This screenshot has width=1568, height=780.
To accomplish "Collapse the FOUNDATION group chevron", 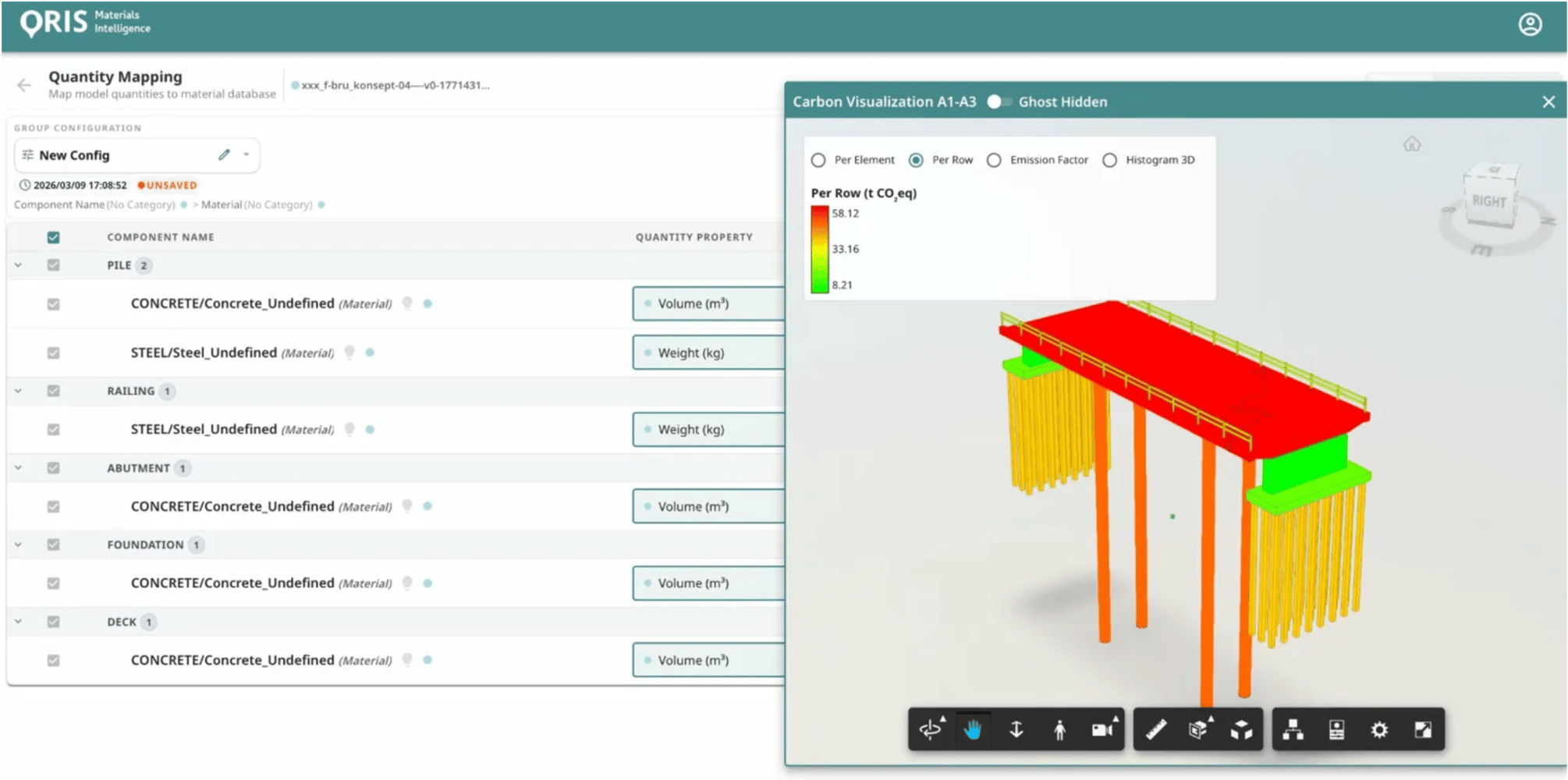I will click(x=18, y=544).
